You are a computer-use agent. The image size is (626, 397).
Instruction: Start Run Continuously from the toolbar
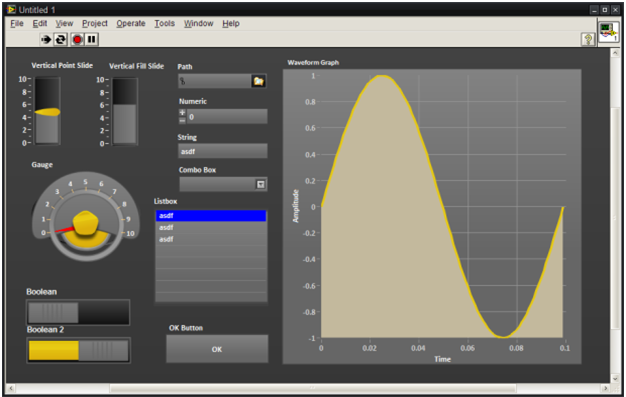[61, 39]
